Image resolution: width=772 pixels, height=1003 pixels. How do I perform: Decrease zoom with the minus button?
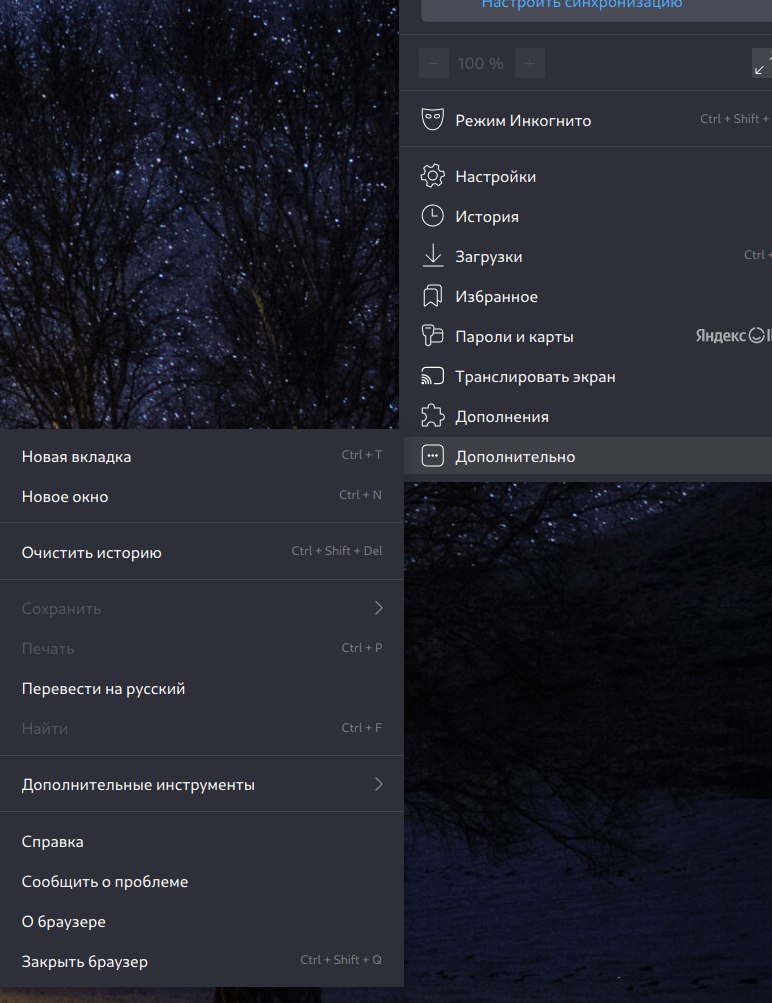434,63
